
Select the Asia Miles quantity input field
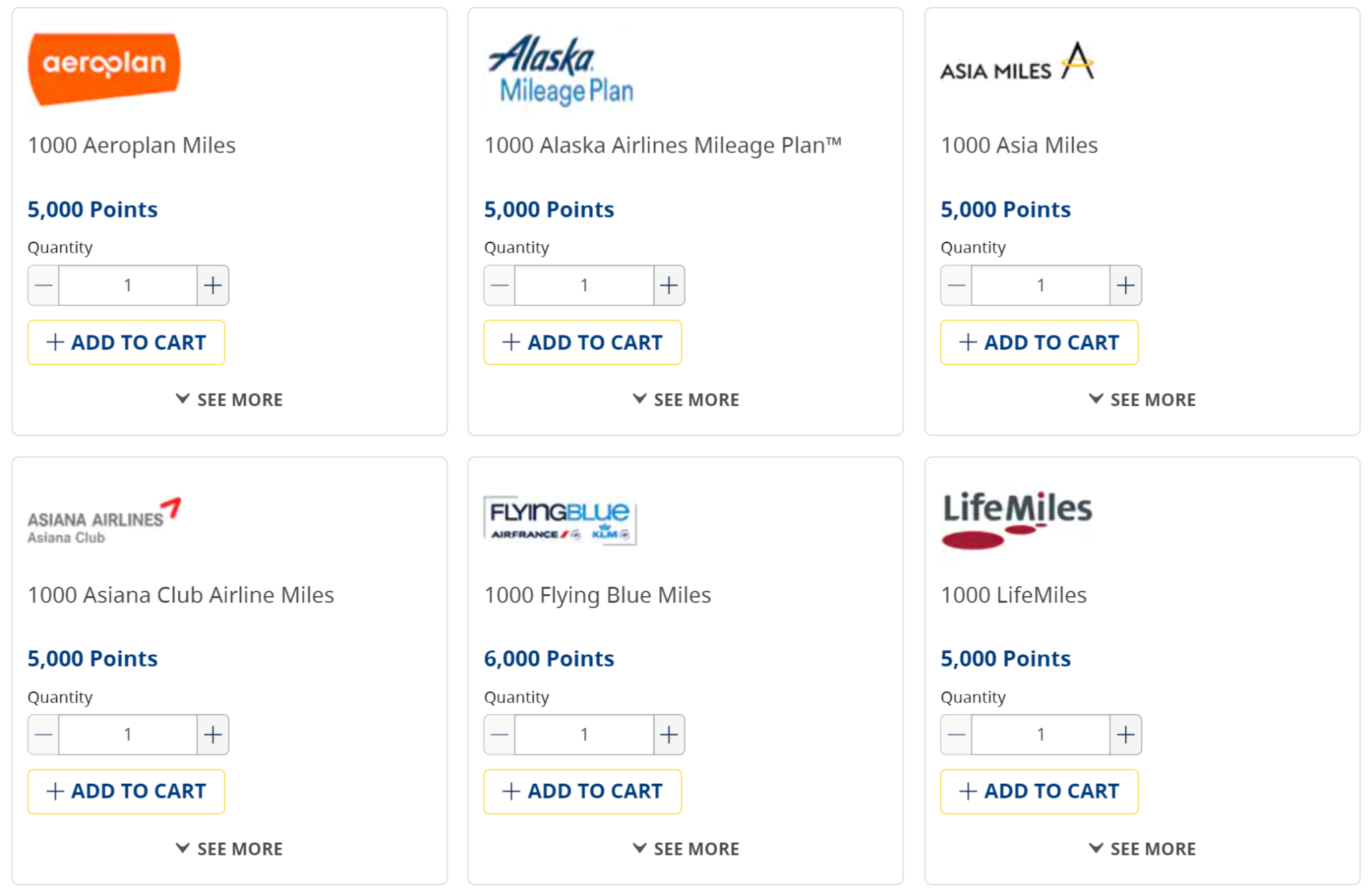(1040, 285)
